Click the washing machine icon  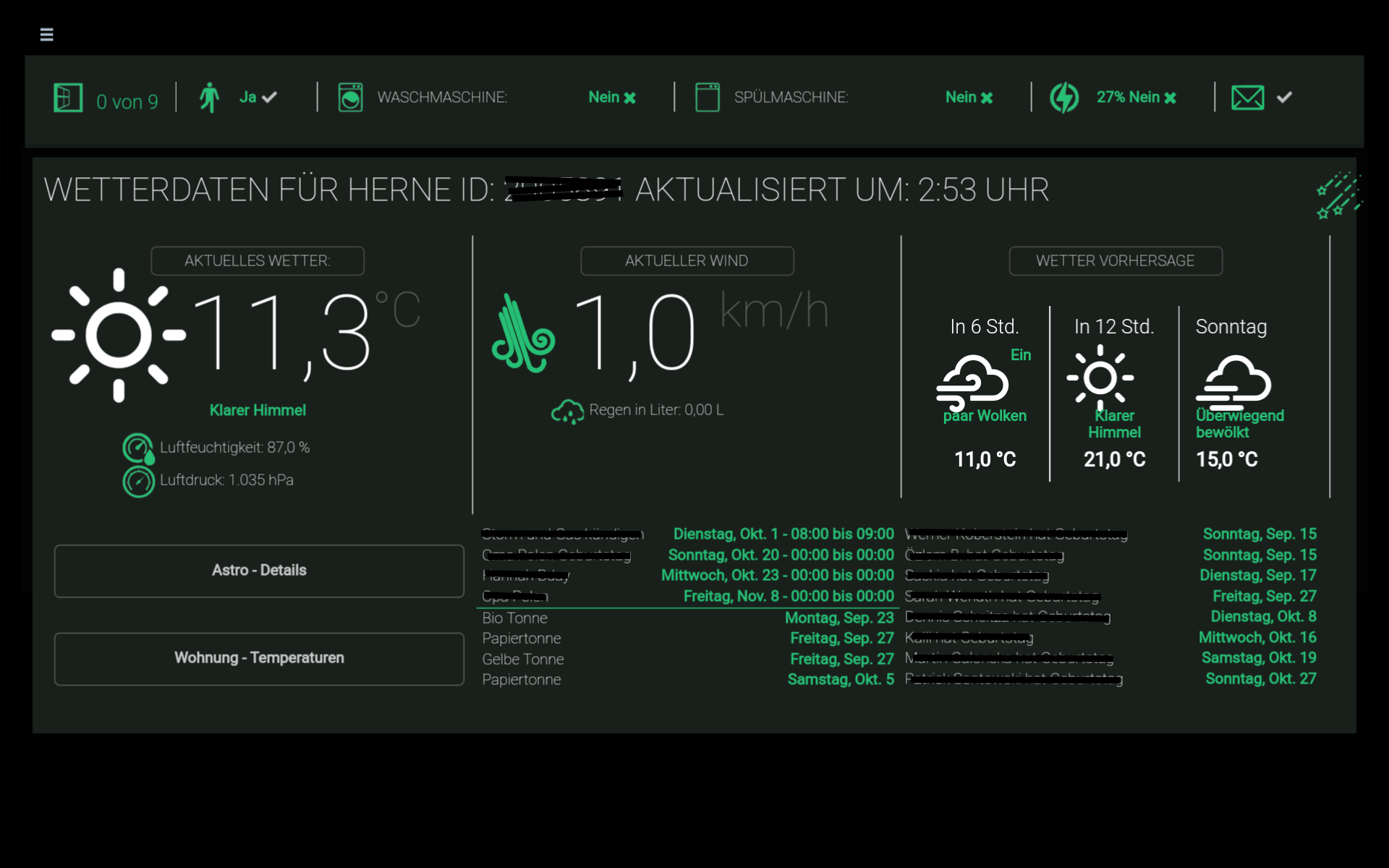tap(350, 98)
